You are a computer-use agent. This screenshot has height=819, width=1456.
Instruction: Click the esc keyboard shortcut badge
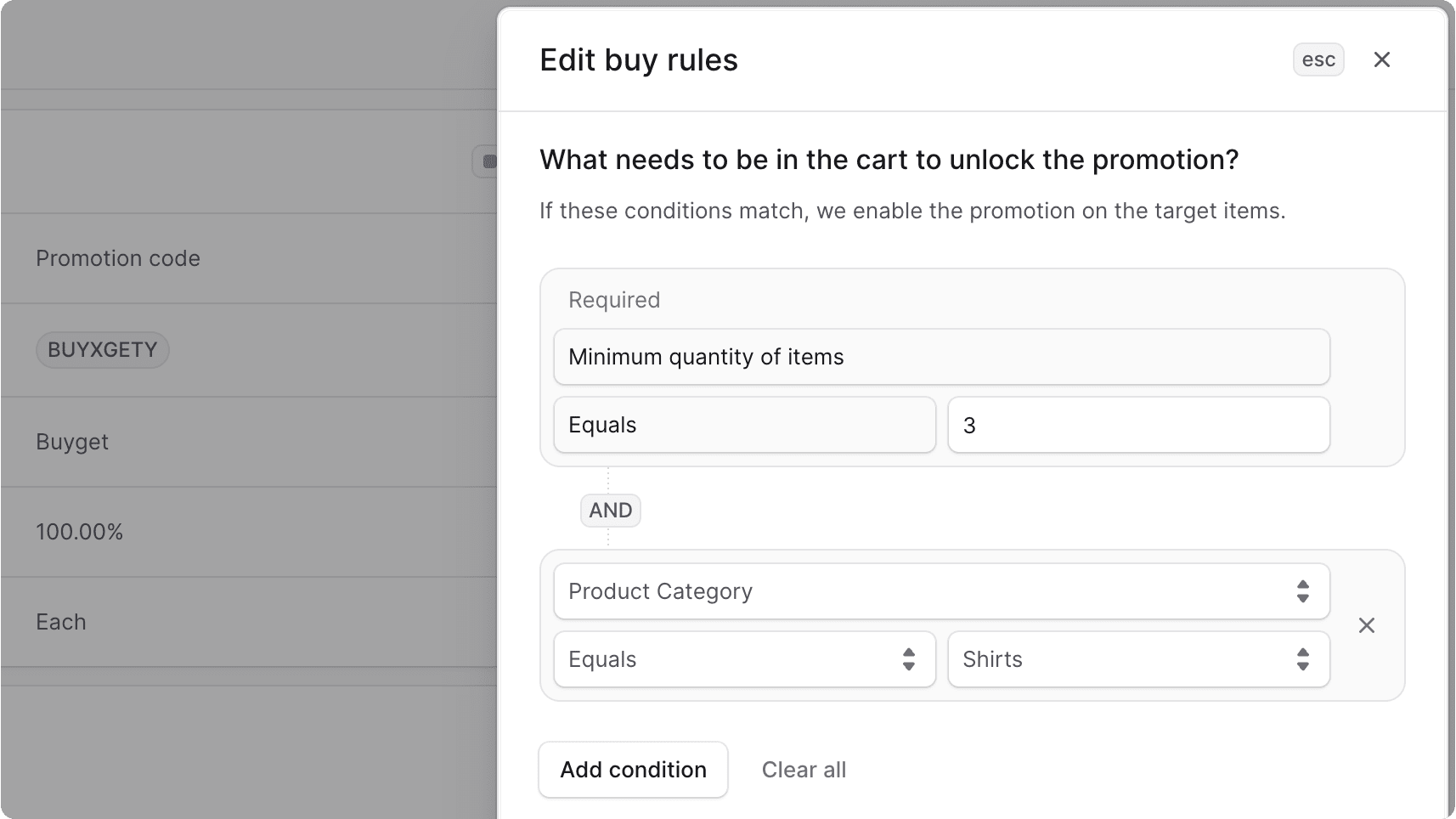click(1318, 59)
